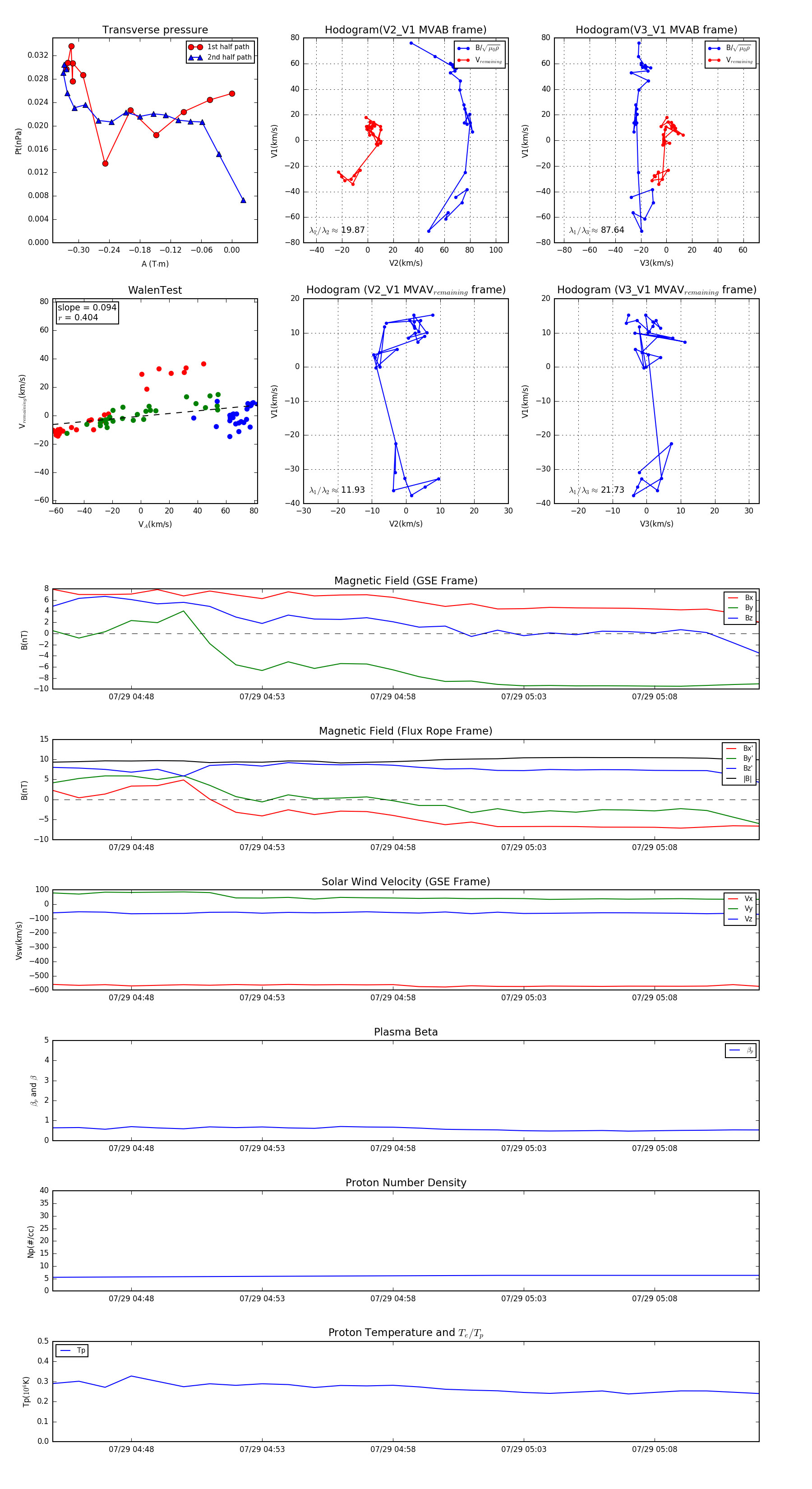Viewport: 812px width, 1489px height.
Task: Click '07/29 04:58' tick under Plasma Beta plot
Action: (393, 1148)
